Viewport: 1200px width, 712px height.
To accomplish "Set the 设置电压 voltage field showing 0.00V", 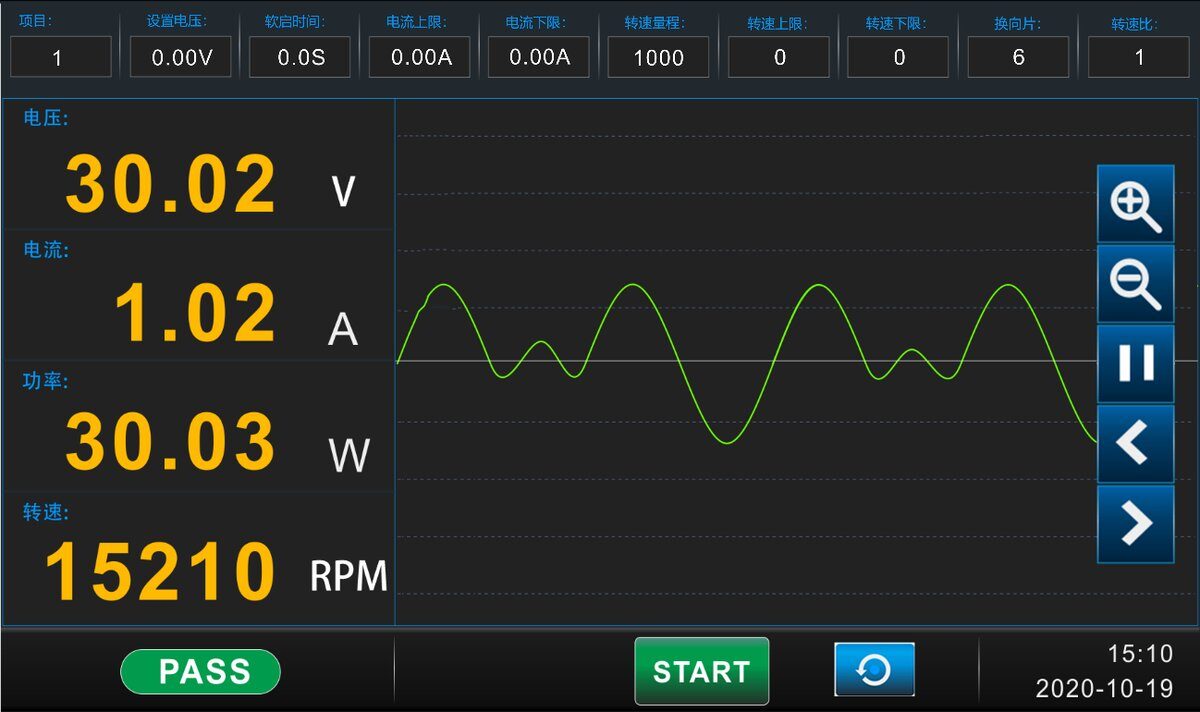I will [181, 57].
